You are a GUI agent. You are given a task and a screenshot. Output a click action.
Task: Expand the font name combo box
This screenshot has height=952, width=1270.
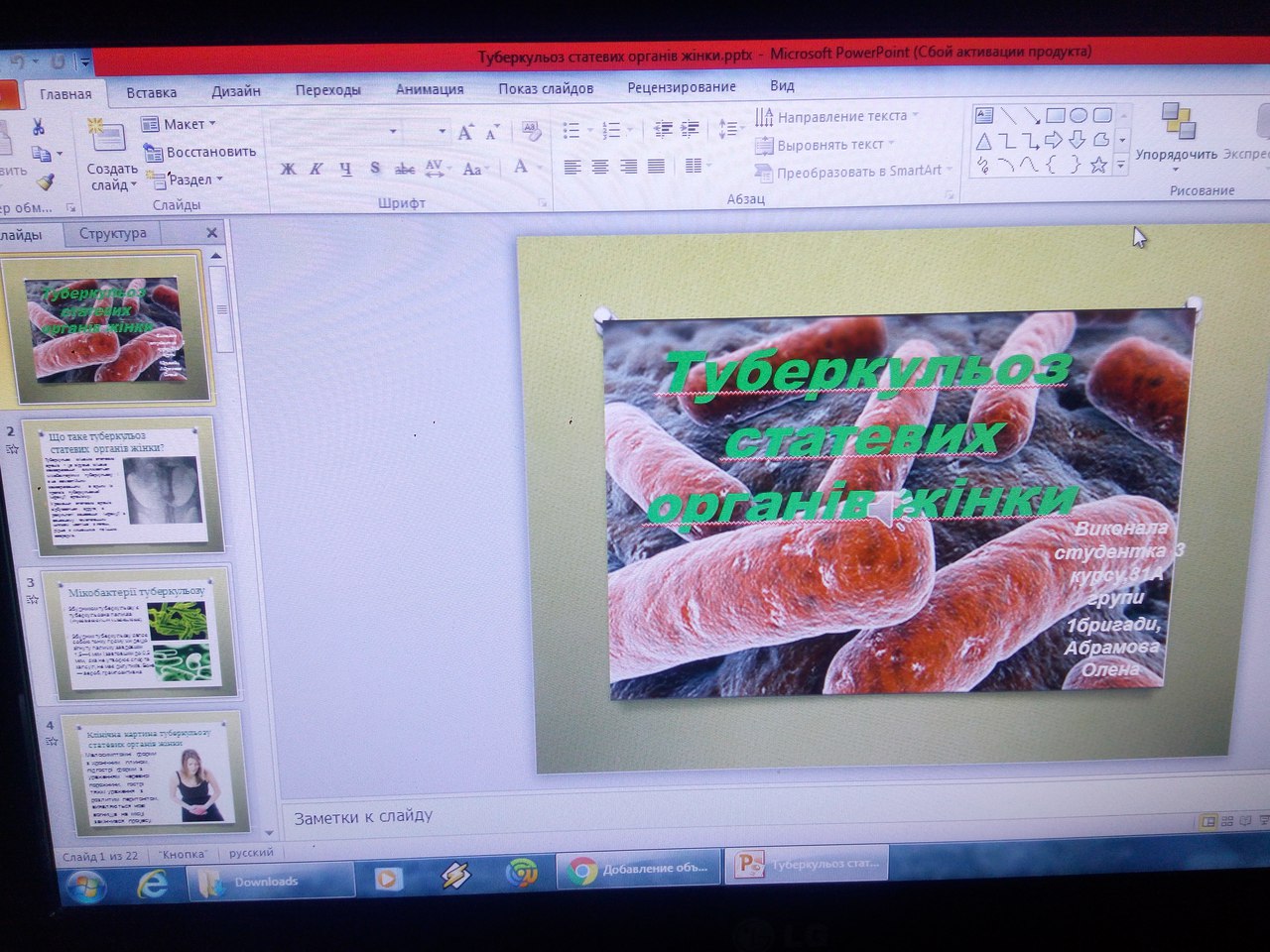click(x=393, y=132)
